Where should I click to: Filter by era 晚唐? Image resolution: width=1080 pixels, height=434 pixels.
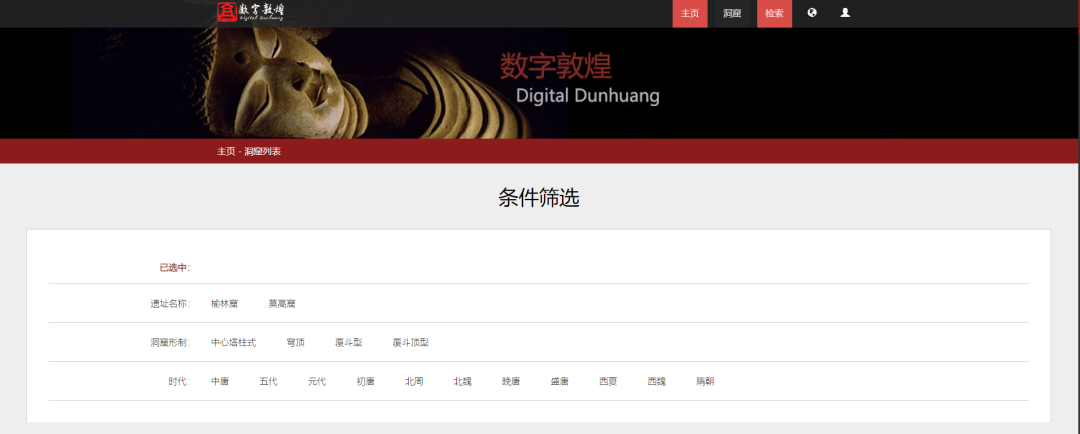pos(511,382)
